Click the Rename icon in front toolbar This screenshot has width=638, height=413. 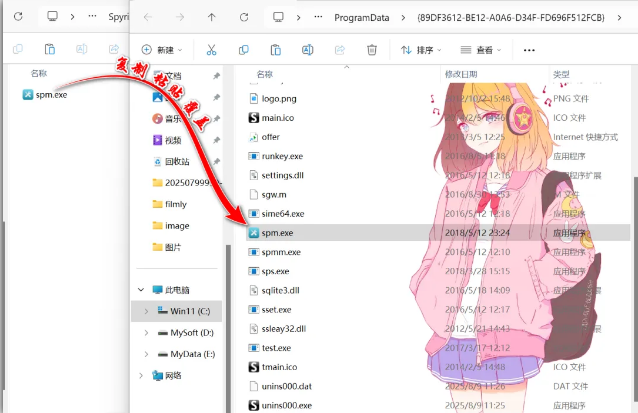(308, 49)
